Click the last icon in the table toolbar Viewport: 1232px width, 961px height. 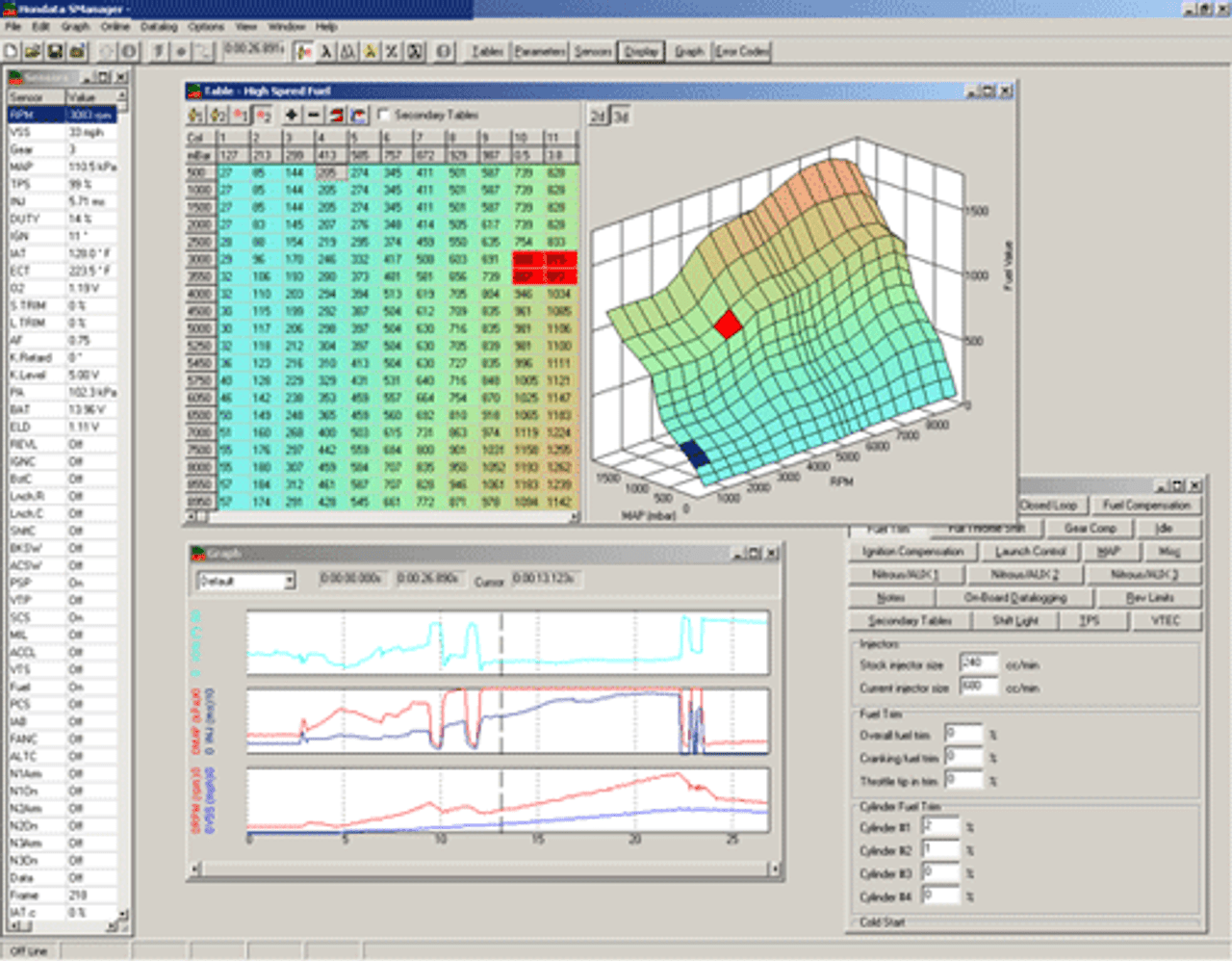359,116
